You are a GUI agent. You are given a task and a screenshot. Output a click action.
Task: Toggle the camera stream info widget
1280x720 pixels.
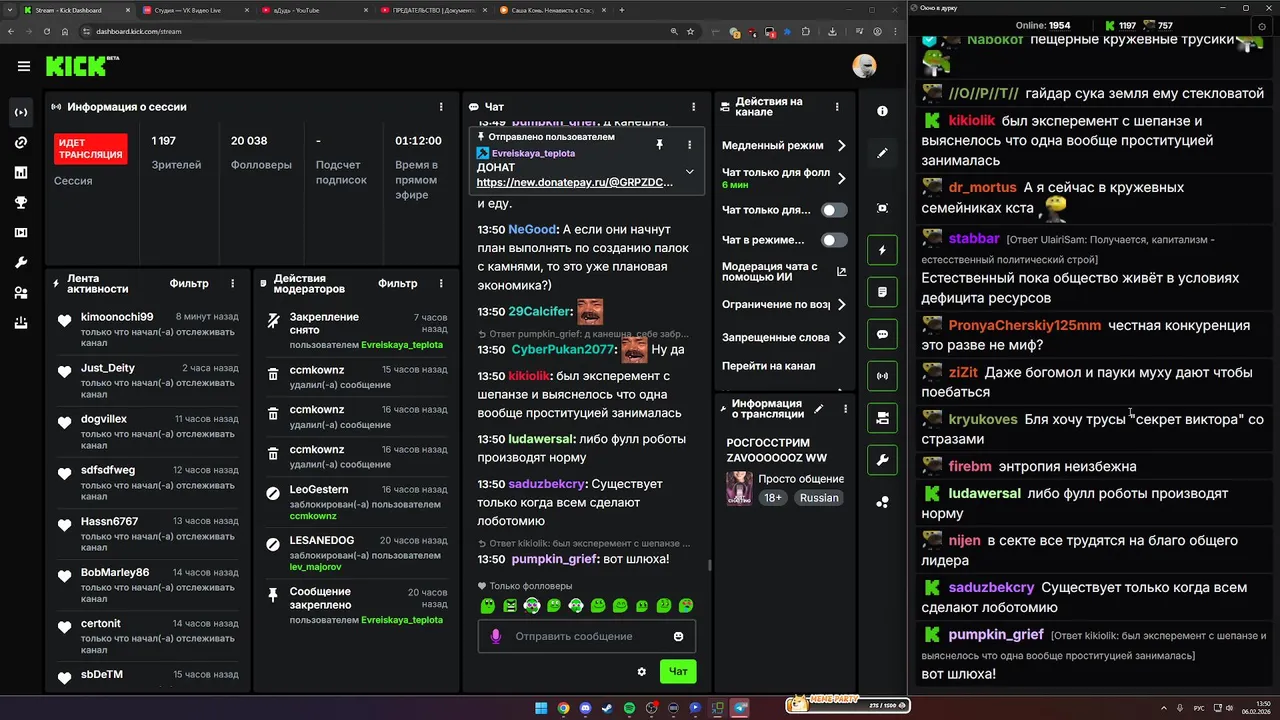(882, 419)
